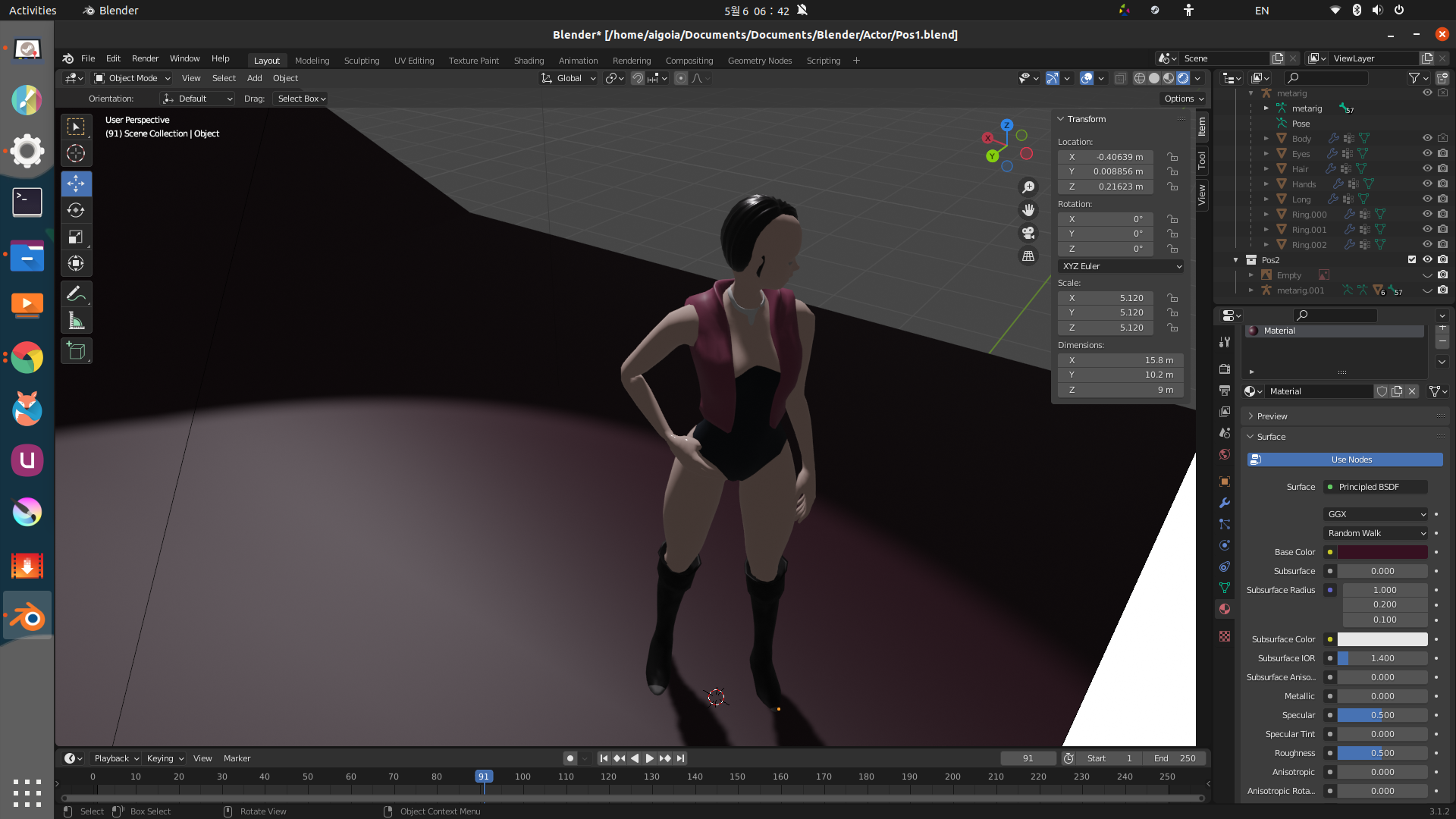Hide the Body object in viewport
The width and height of the screenshot is (1456, 819).
coord(1427,138)
